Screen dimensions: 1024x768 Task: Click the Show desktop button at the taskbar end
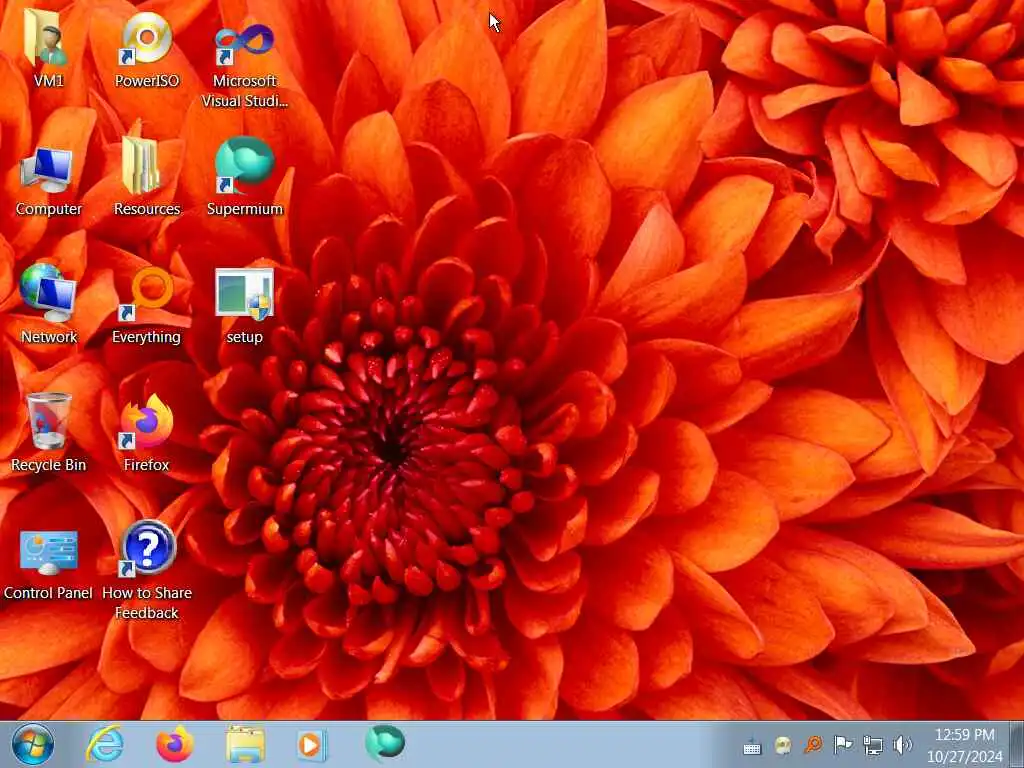pos(1016,744)
